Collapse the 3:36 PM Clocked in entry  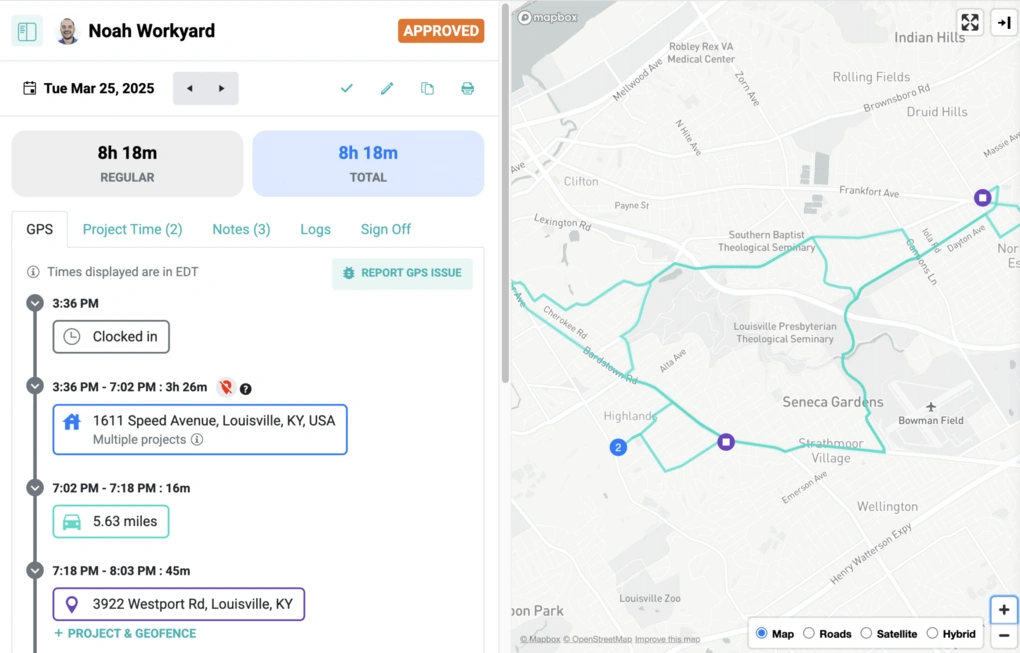point(35,303)
